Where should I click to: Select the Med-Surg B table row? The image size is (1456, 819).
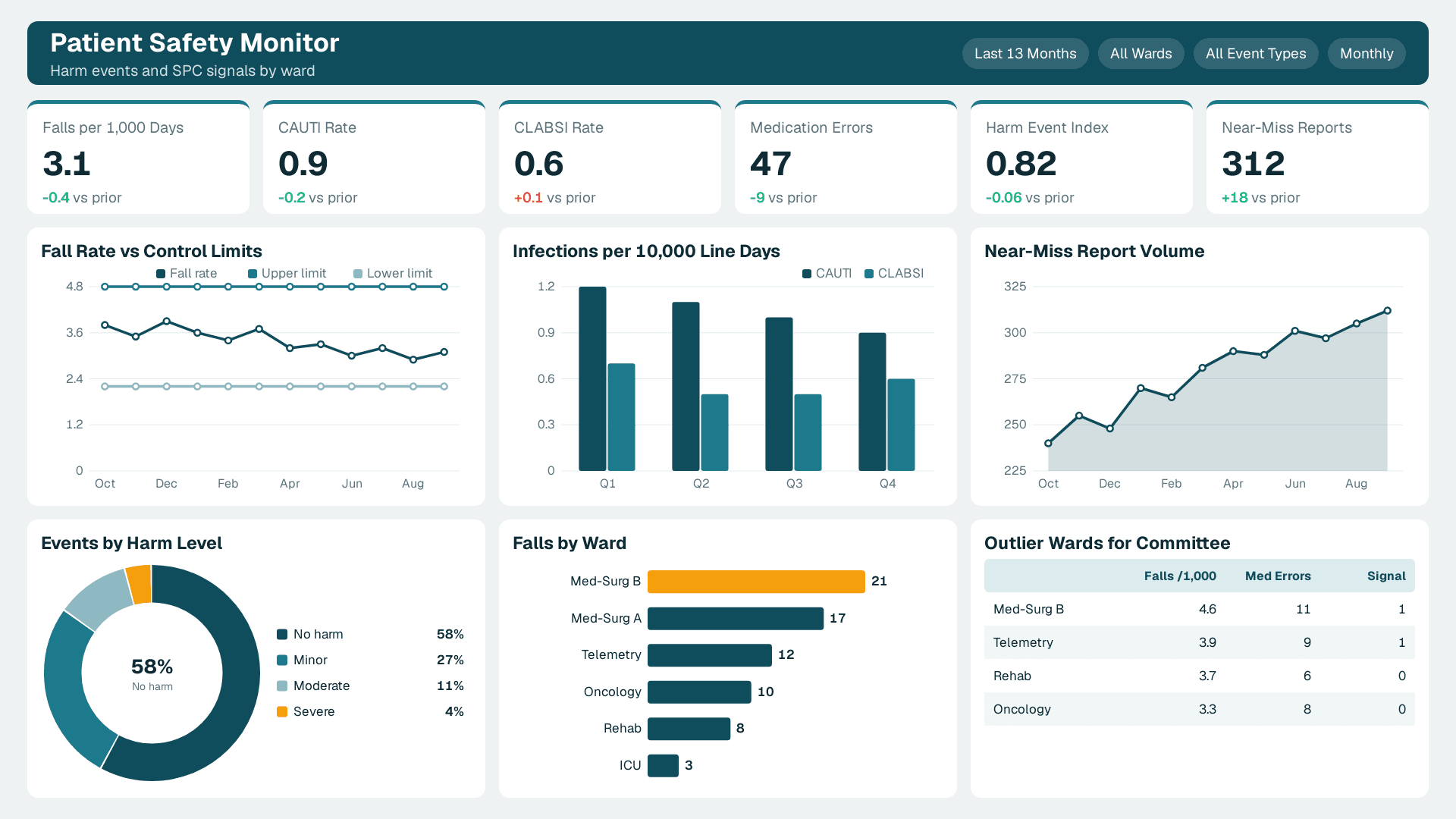coord(1200,609)
